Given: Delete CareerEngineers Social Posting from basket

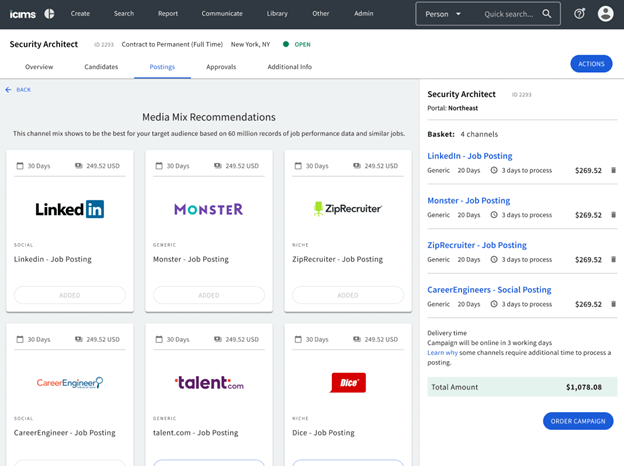Looking at the screenshot, I should coord(613,304).
